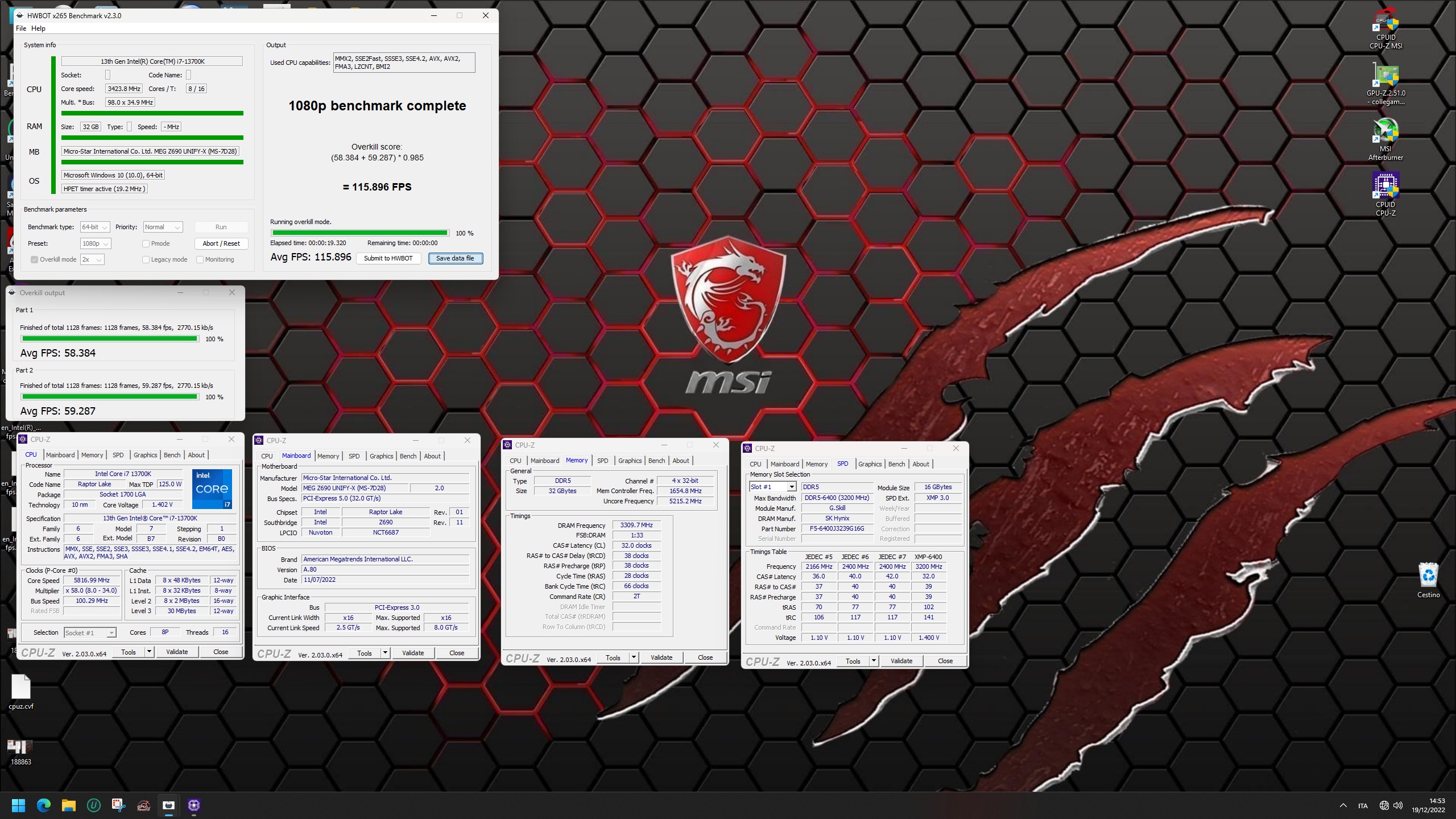Screen dimensions: 1456x819
Task: Select the 188863 desktop file icon
Action: click(x=21, y=752)
